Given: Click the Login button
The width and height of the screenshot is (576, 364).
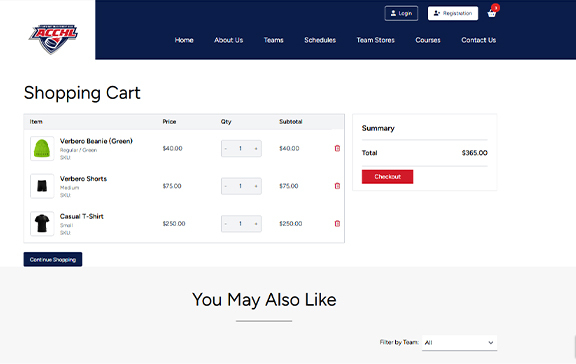Looking at the screenshot, I should [401, 13].
